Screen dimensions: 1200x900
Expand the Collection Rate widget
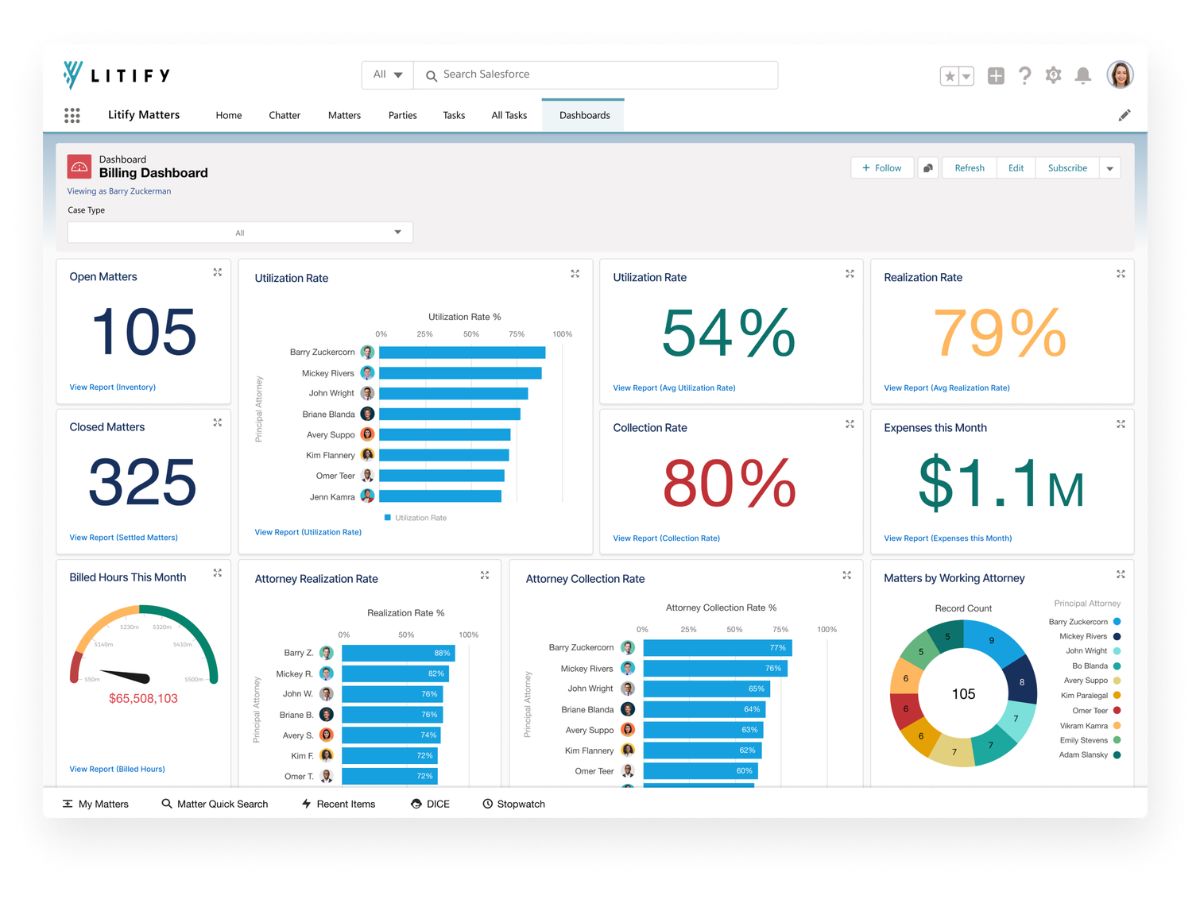click(850, 423)
